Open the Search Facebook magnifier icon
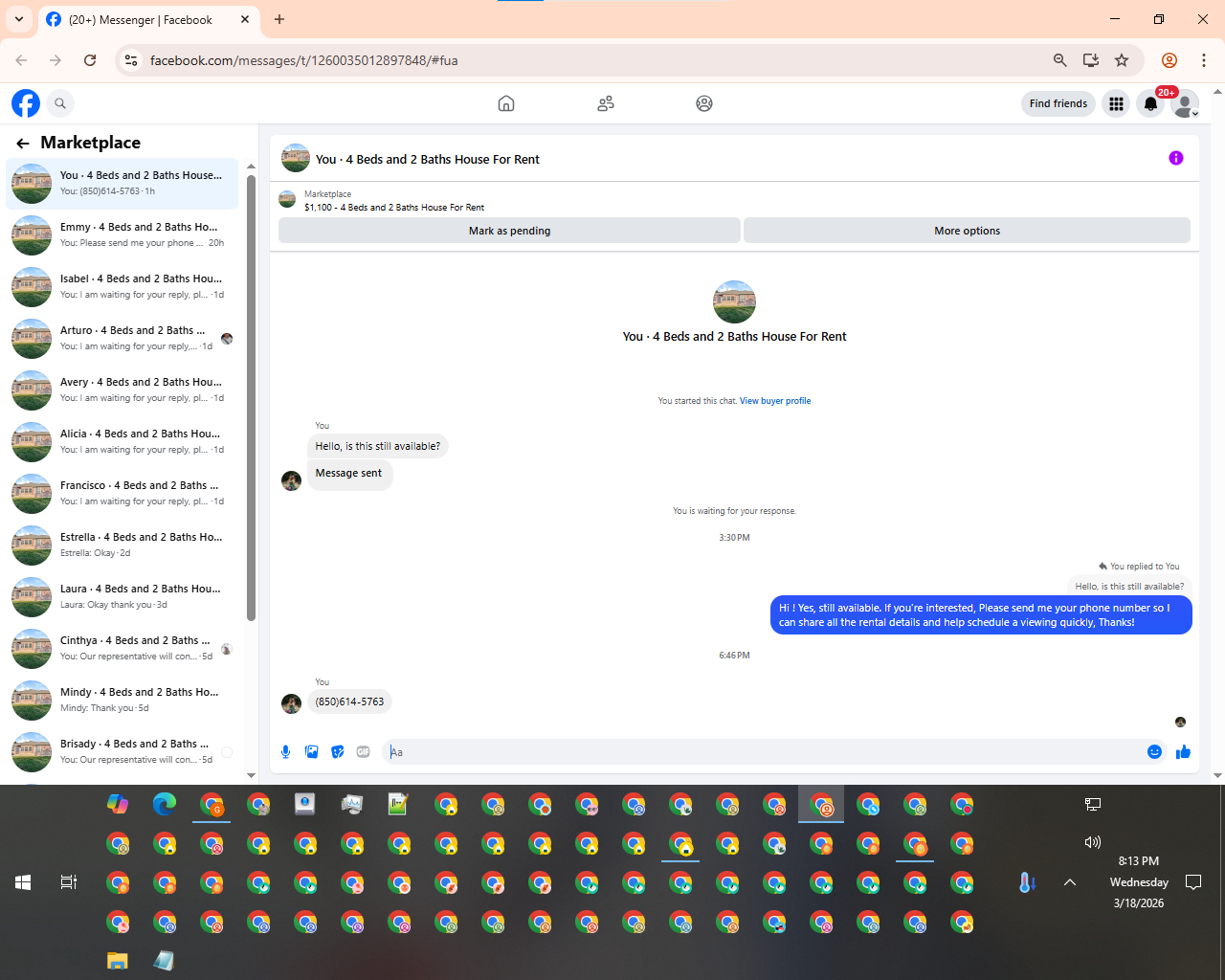The height and width of the screenshot is (980, 1225). pos(60,103)
